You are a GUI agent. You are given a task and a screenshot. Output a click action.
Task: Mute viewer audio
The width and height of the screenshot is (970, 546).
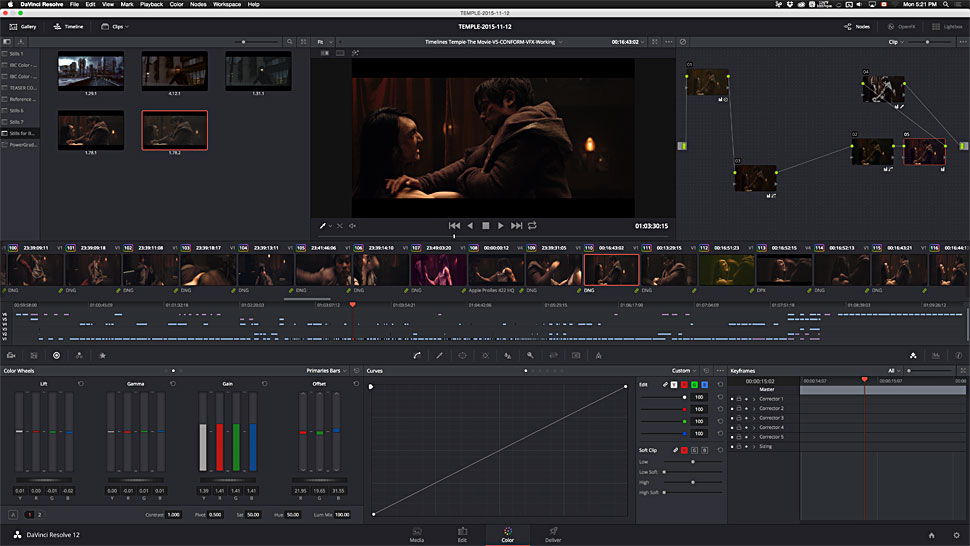[353, 226]
